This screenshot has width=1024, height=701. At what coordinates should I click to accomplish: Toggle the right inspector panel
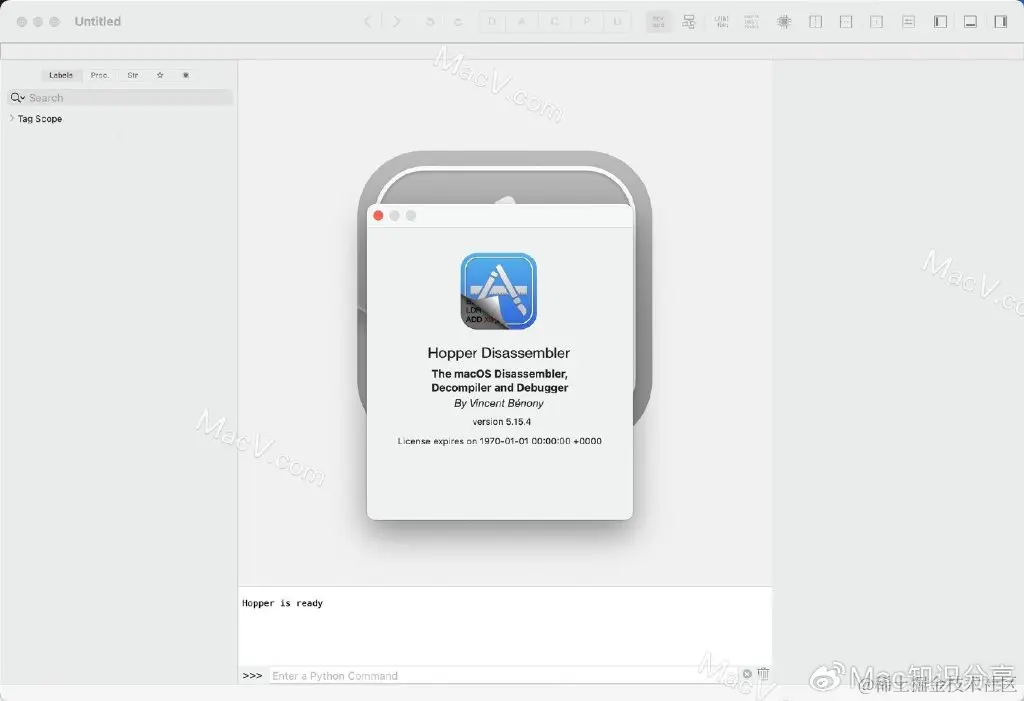coord(1000,22)
